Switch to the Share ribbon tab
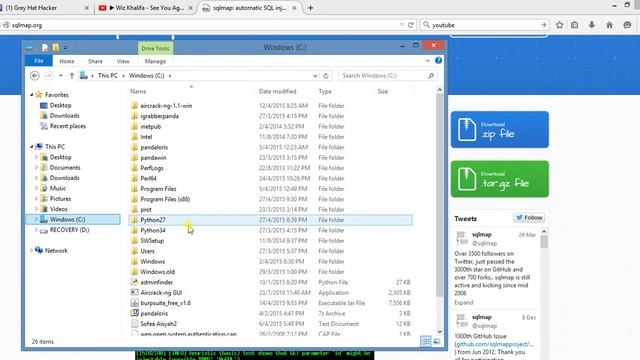The image size is (640, 360). click(x=95, y=61)
